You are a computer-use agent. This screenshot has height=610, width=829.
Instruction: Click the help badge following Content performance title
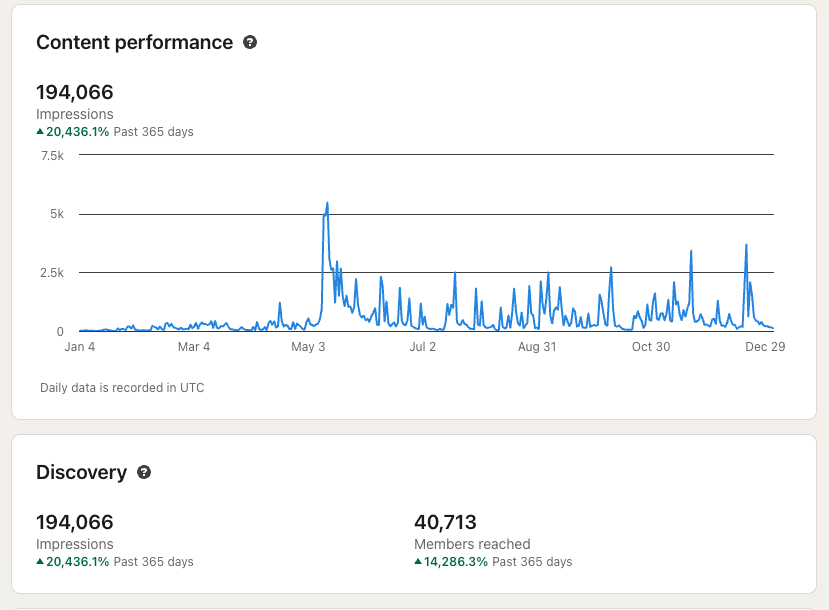pyautogui.click(x=250, y=42)
